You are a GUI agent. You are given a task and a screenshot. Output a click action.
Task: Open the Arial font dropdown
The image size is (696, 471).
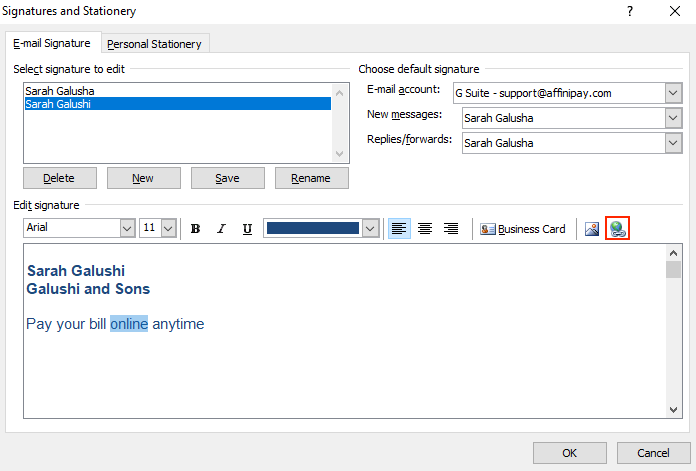(127, 229)
